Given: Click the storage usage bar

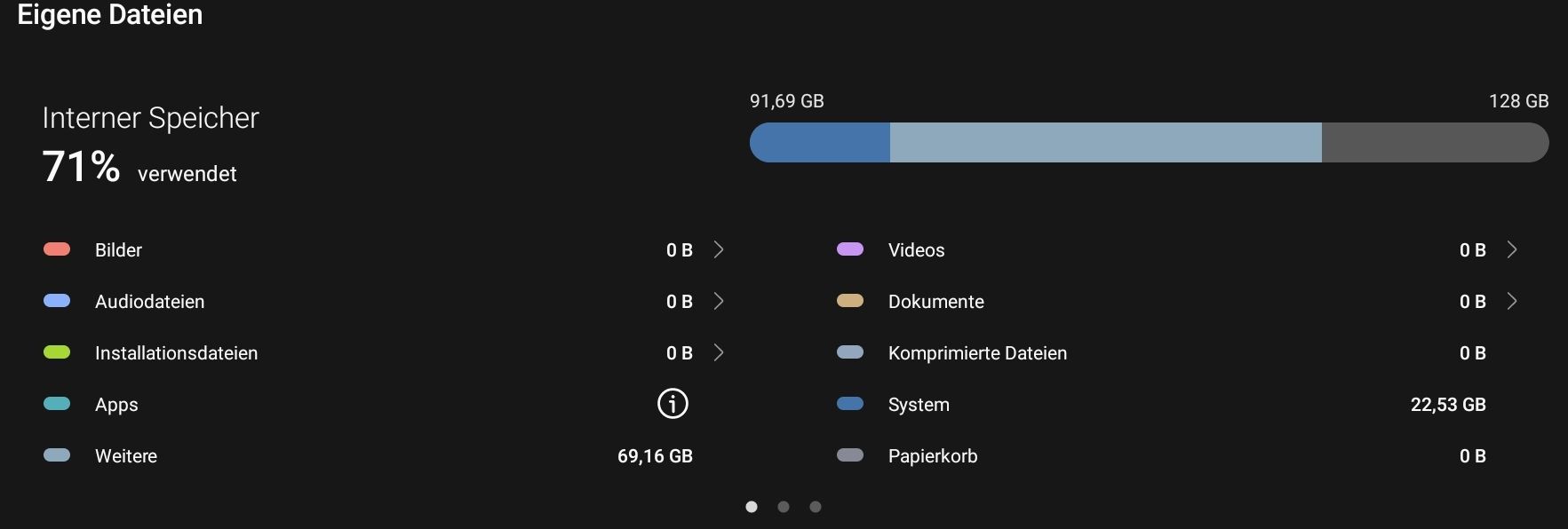Looking at the screenshot, I should pos(1149,143).
